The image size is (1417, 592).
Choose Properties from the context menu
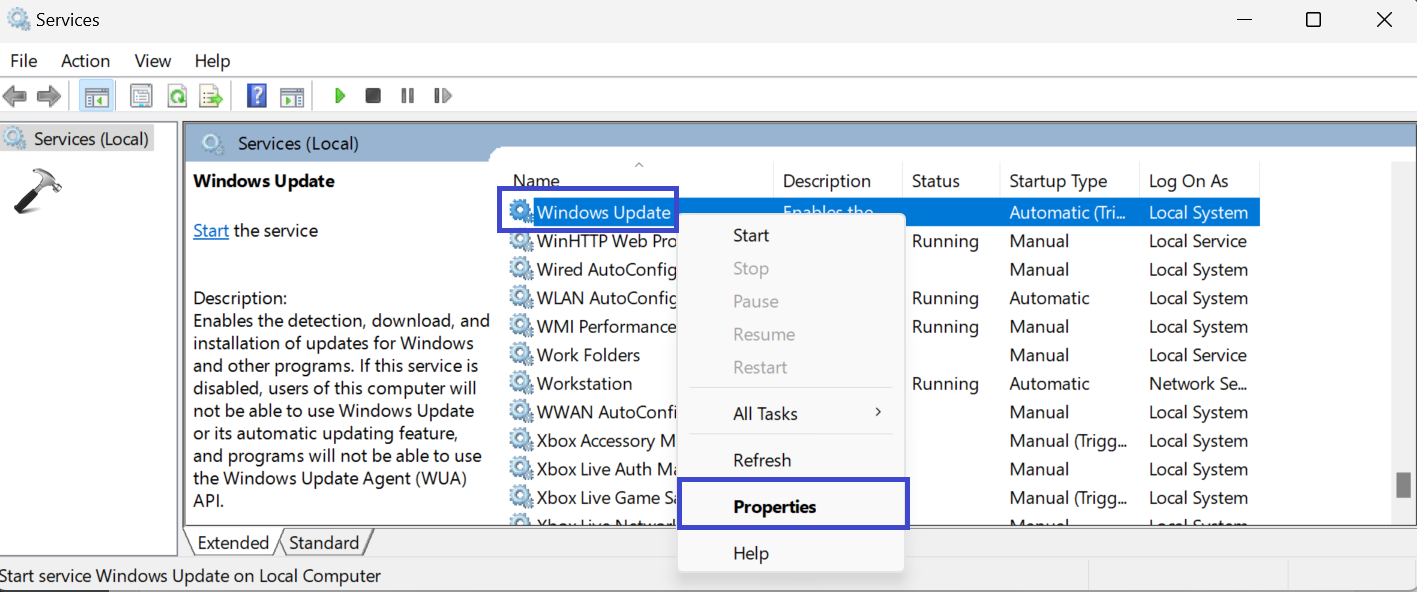[775, 507]
